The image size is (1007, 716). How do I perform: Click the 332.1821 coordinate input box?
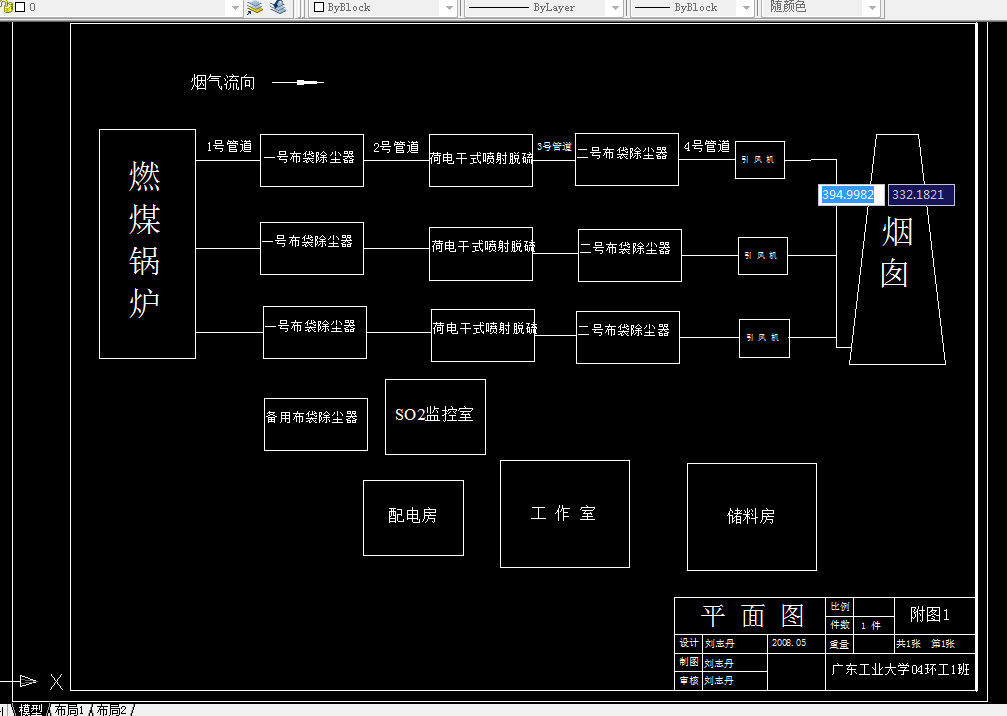pyautogui.click(x=919, y=195)
